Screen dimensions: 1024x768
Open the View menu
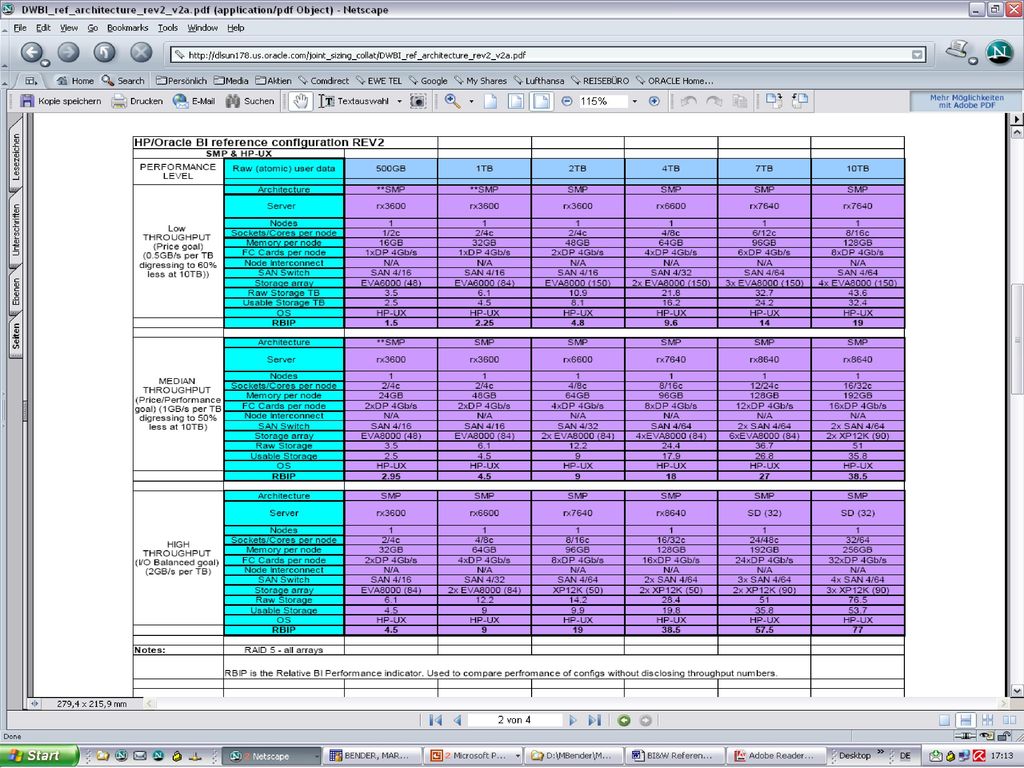coord(69,27)
